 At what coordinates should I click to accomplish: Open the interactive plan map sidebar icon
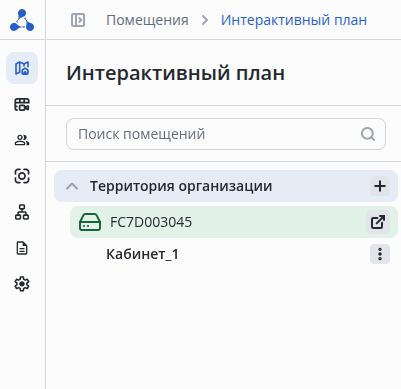(x=22, y=68)
